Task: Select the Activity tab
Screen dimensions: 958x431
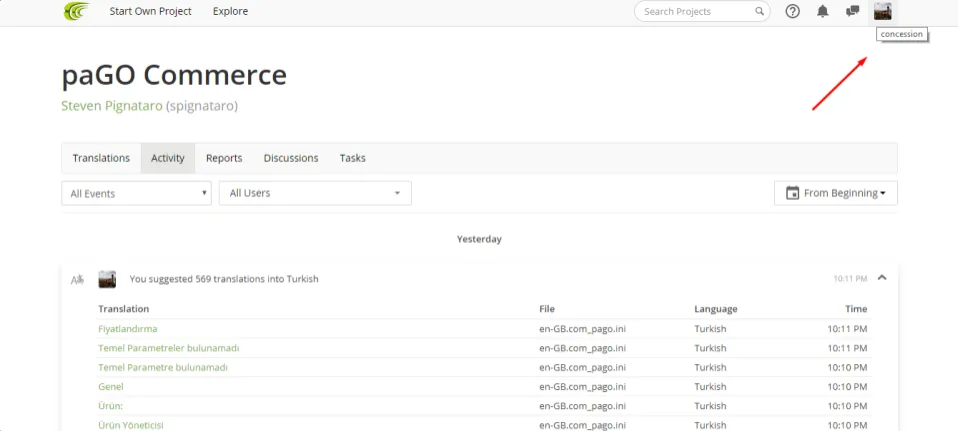Action: coord(168,158)
